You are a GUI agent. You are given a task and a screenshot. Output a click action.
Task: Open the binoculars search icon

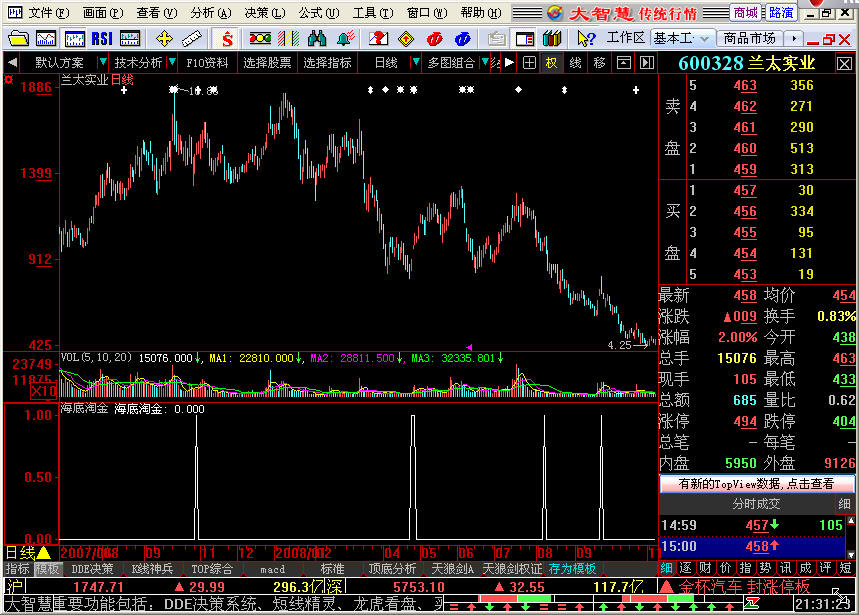pos(317,39)
